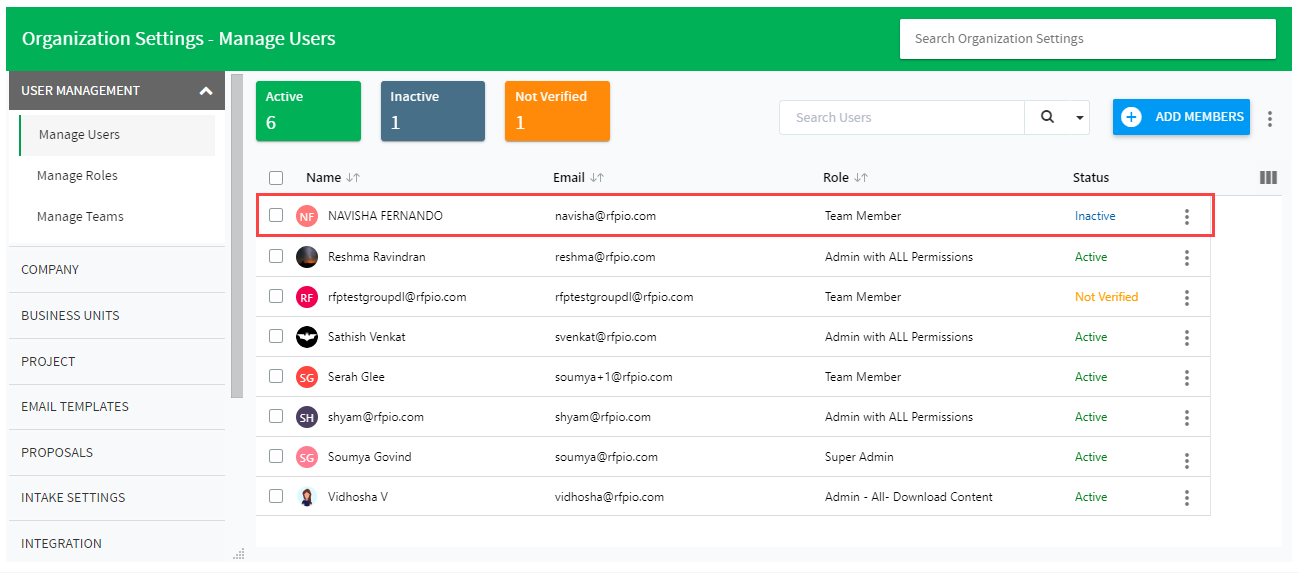The image size is (1299, 573).
Task: Click the SH avatar of shyam@rfpio.com
Action: click(x=307, y=417)
